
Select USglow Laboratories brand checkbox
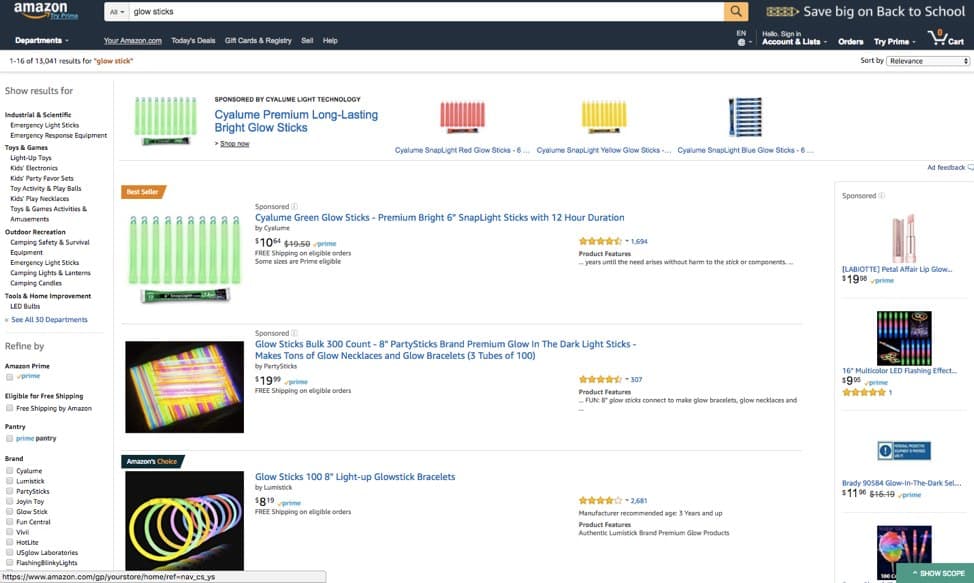tap(9, 552)
